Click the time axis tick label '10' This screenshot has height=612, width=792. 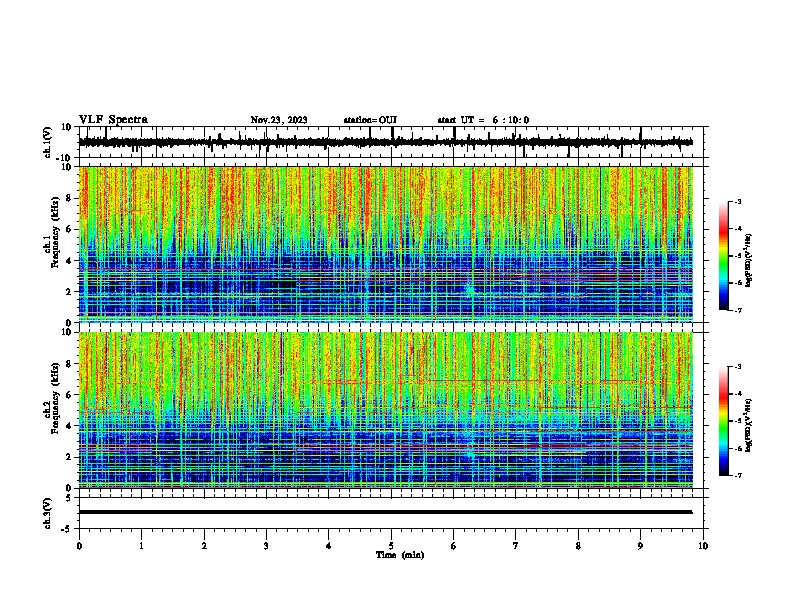[x=703, y=546]
